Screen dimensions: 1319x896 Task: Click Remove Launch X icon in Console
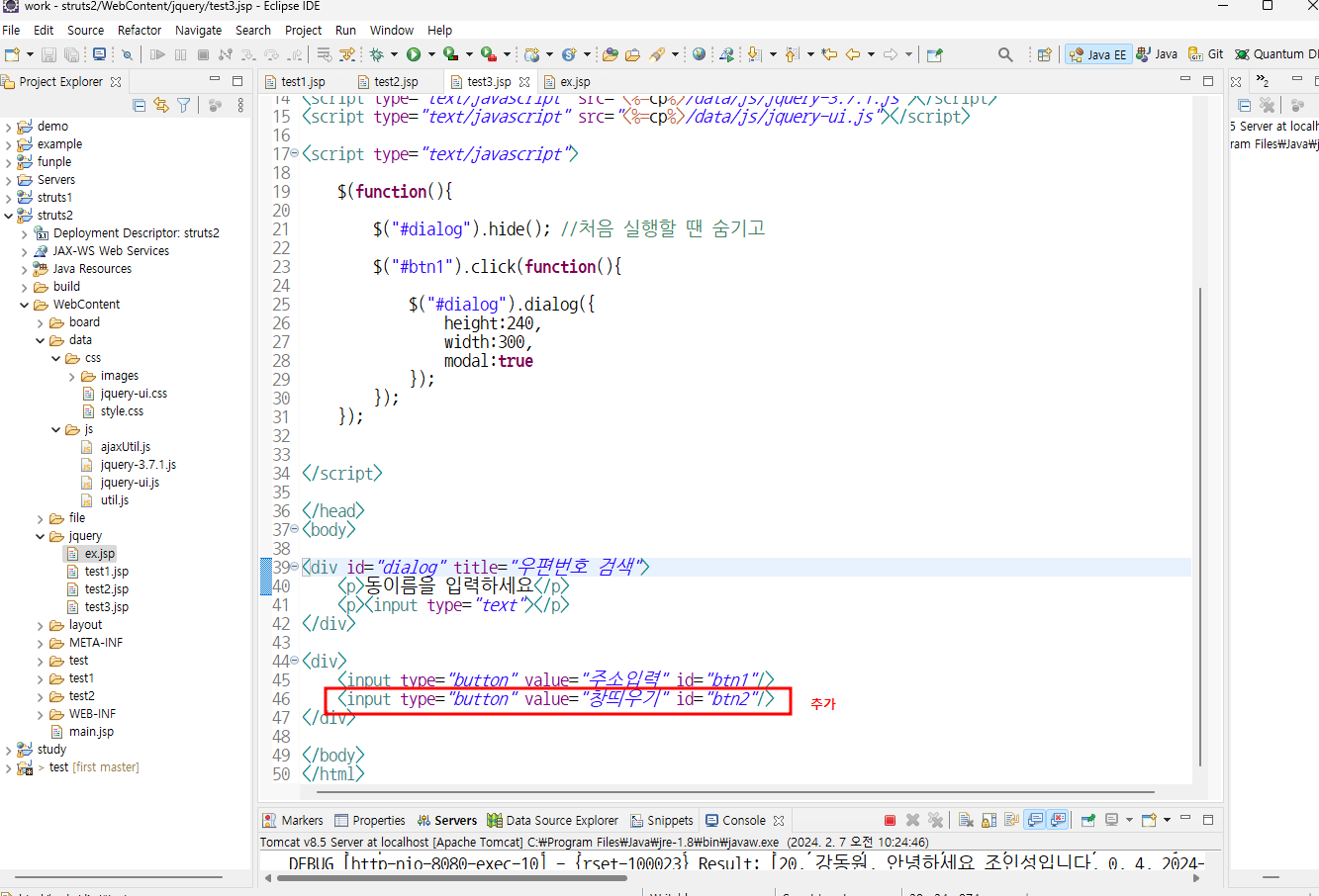tap(913, 820)
